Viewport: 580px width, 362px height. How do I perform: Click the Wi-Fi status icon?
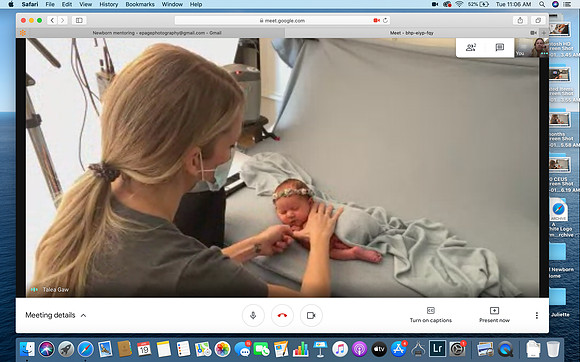459,4
